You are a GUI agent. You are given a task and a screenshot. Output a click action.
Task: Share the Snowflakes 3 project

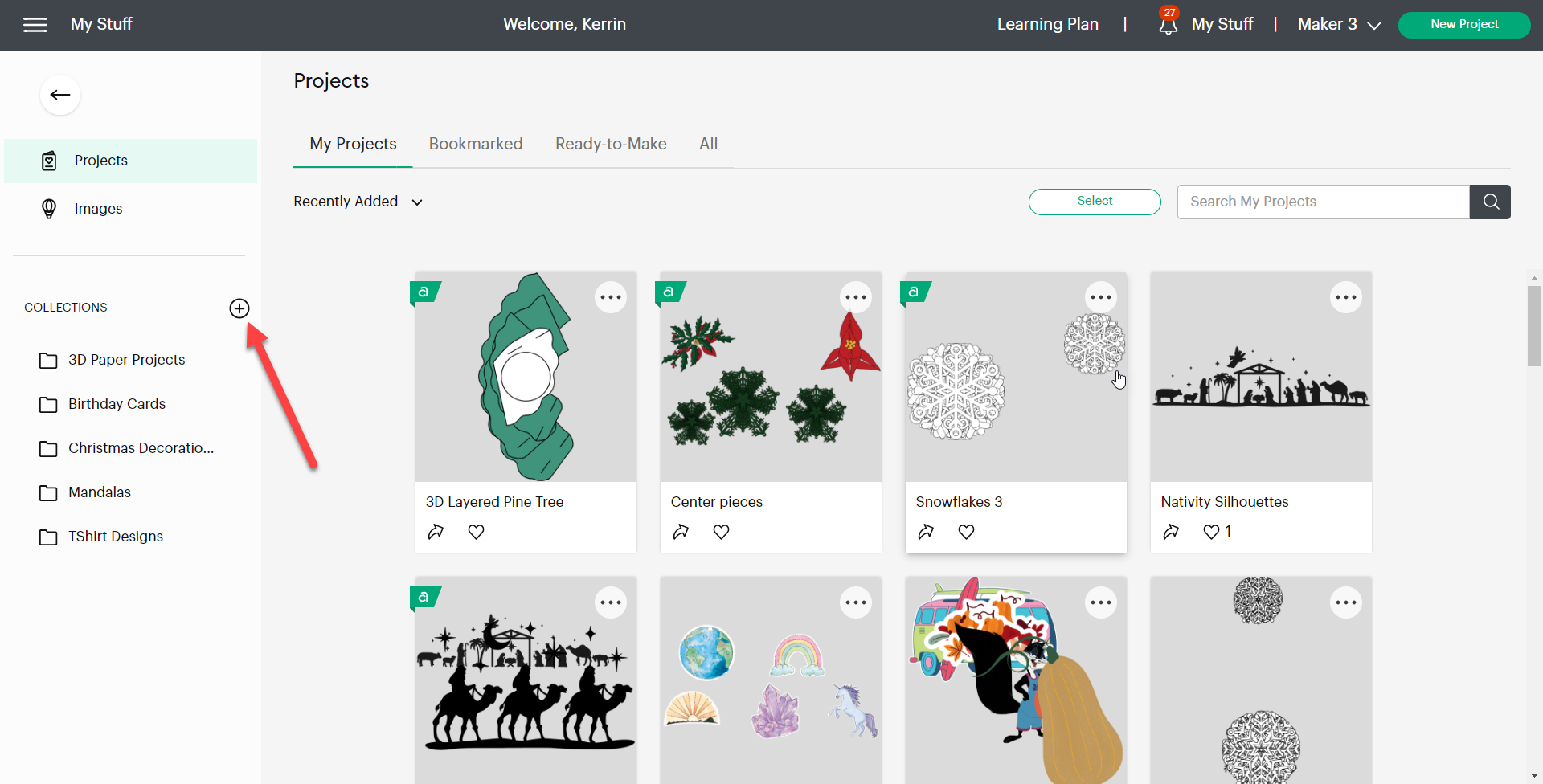point(926,532)
